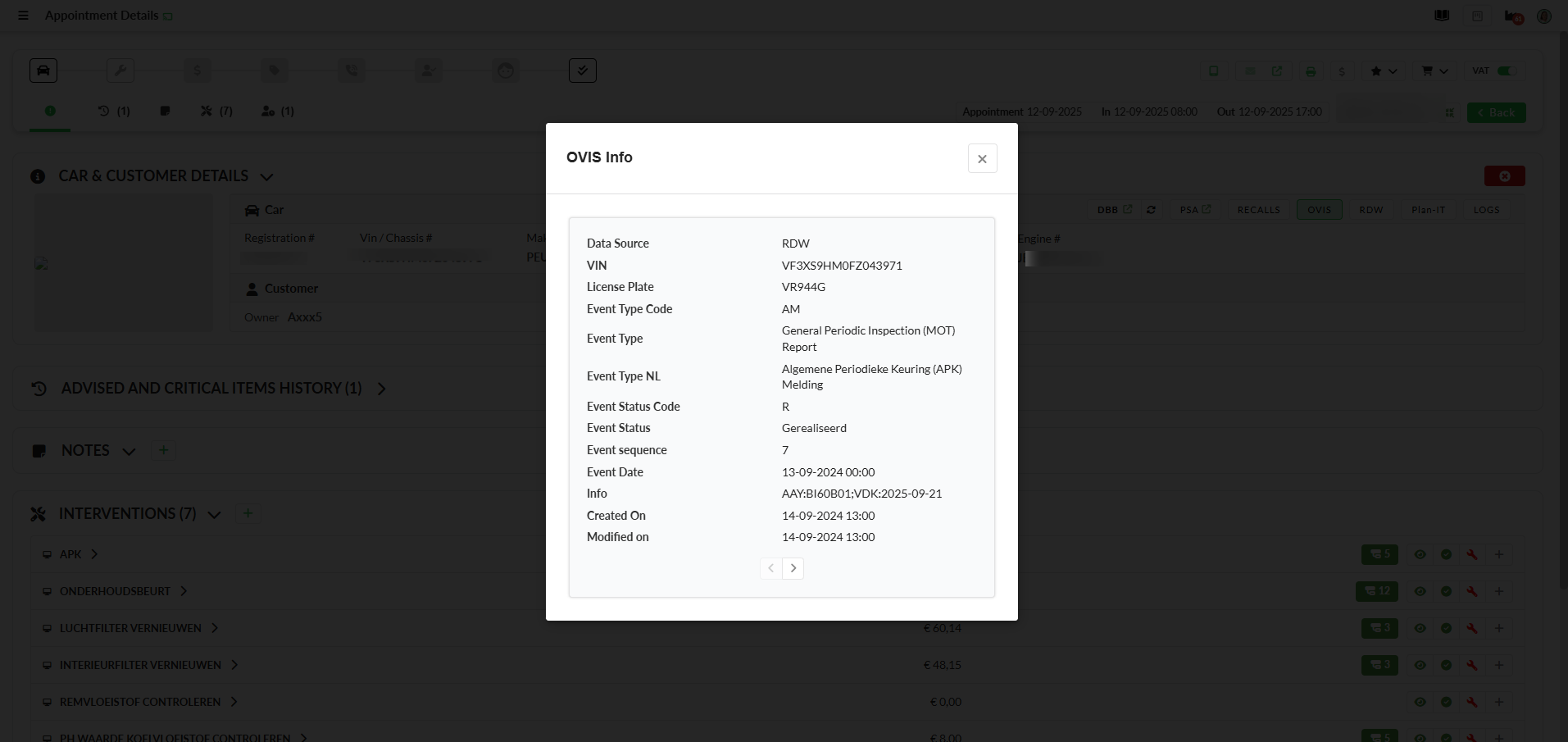
Task: Open parts badge 5 on APK row
Action: coord(1379,554)
